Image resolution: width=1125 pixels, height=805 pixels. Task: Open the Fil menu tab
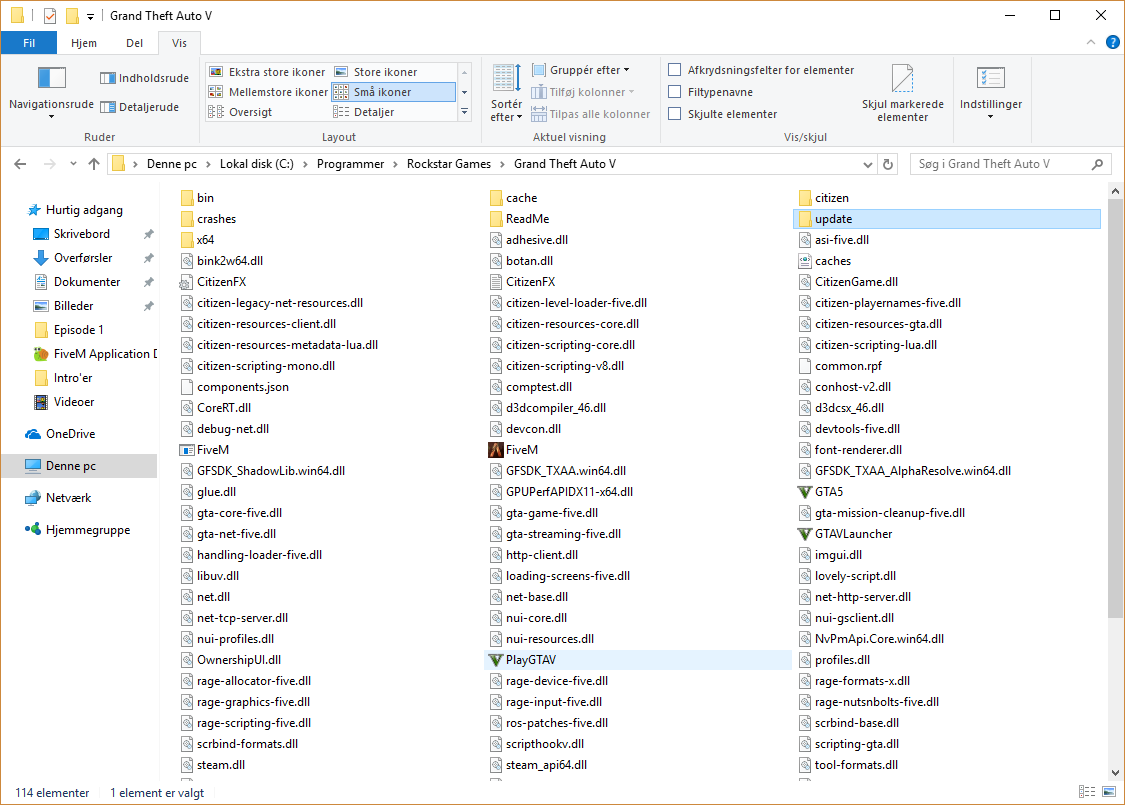point(29,43)
